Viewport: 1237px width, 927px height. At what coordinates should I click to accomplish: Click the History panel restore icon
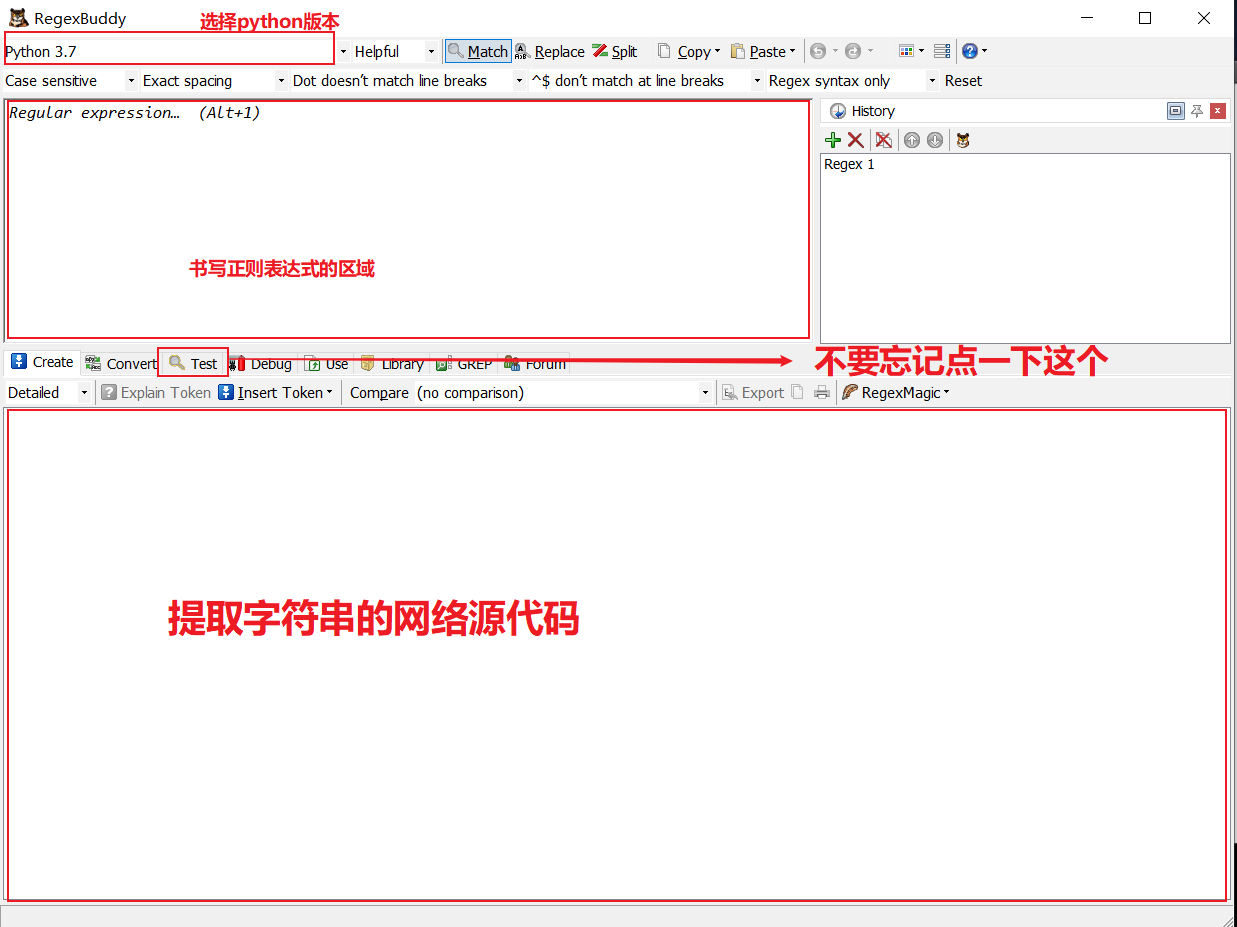(x=1176, y=111)
